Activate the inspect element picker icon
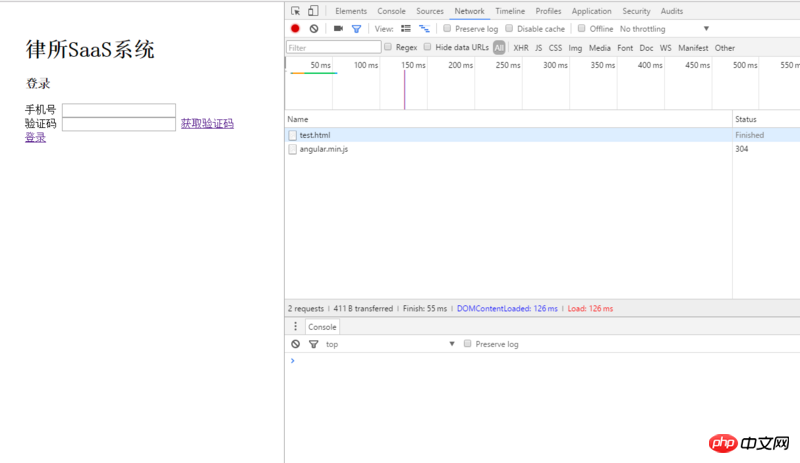800x463 pixels. coord(295,11)
